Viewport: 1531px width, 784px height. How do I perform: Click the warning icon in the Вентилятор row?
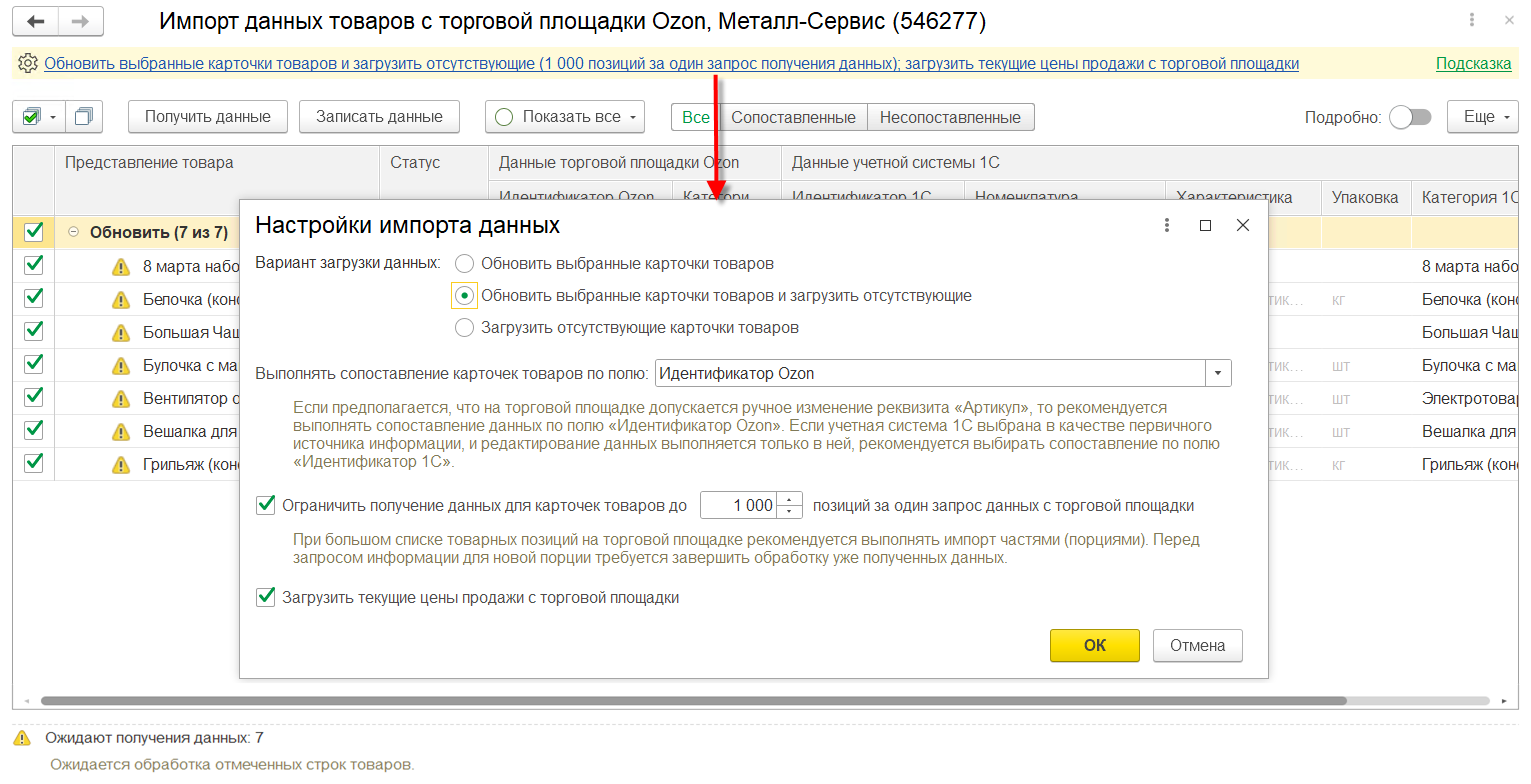pos(121,398)
